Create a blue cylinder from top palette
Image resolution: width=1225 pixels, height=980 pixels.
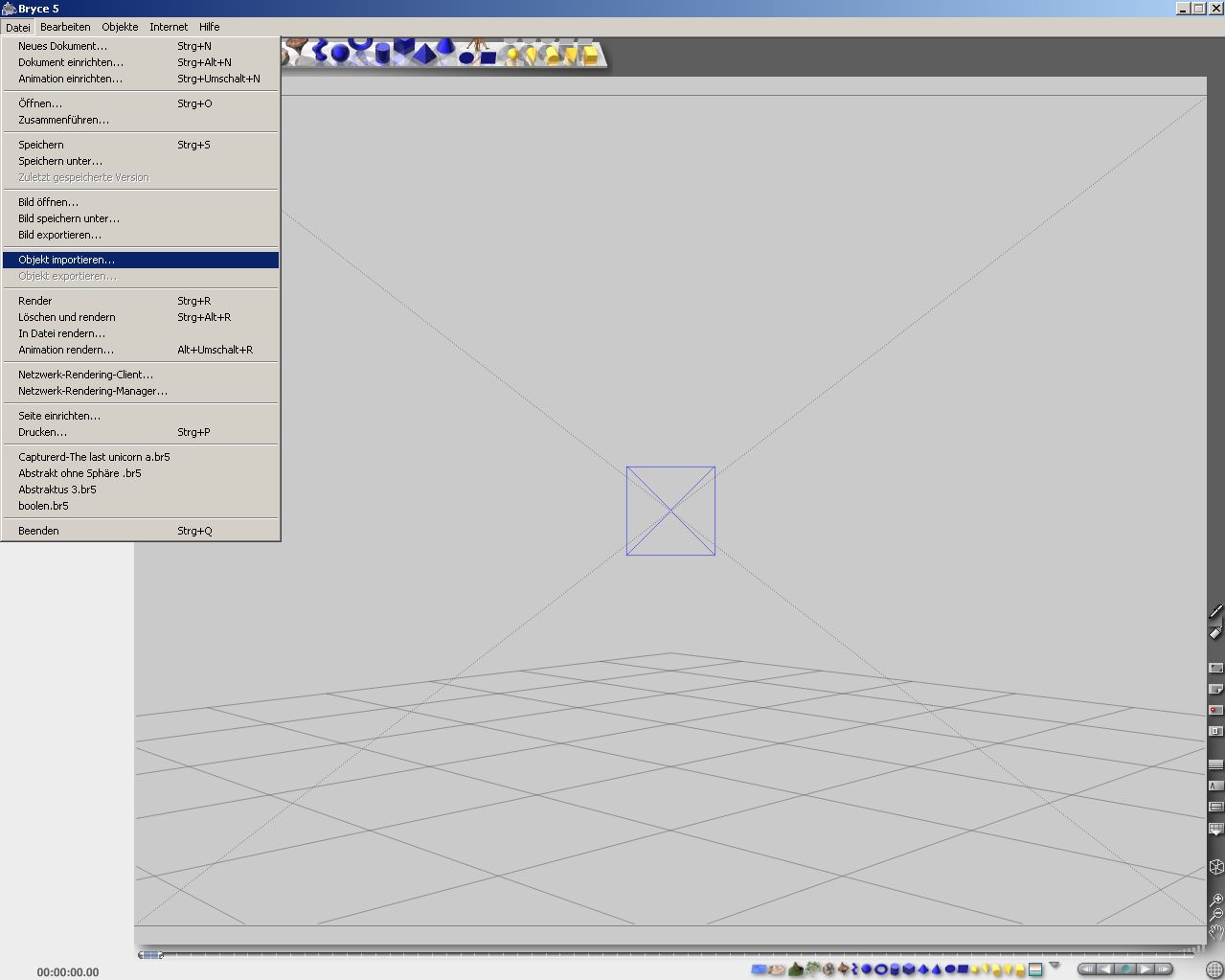click(x=382, y=53)
